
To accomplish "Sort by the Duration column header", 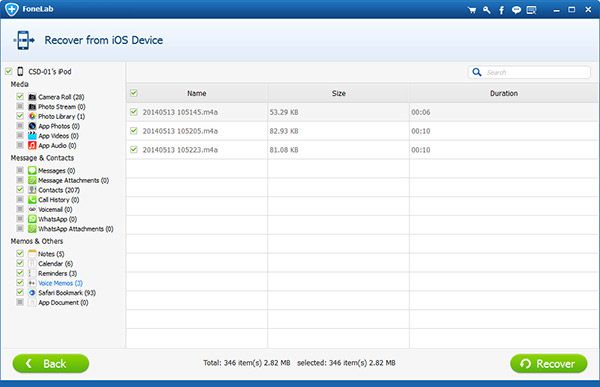I will (504, 93).
